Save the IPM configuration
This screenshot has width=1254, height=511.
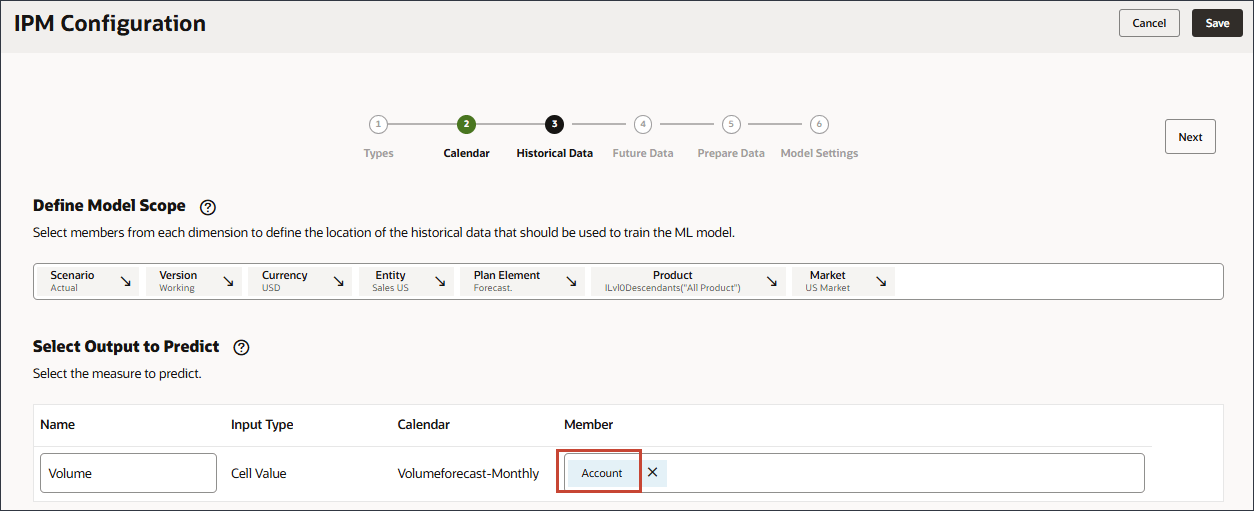[1217, 23]
